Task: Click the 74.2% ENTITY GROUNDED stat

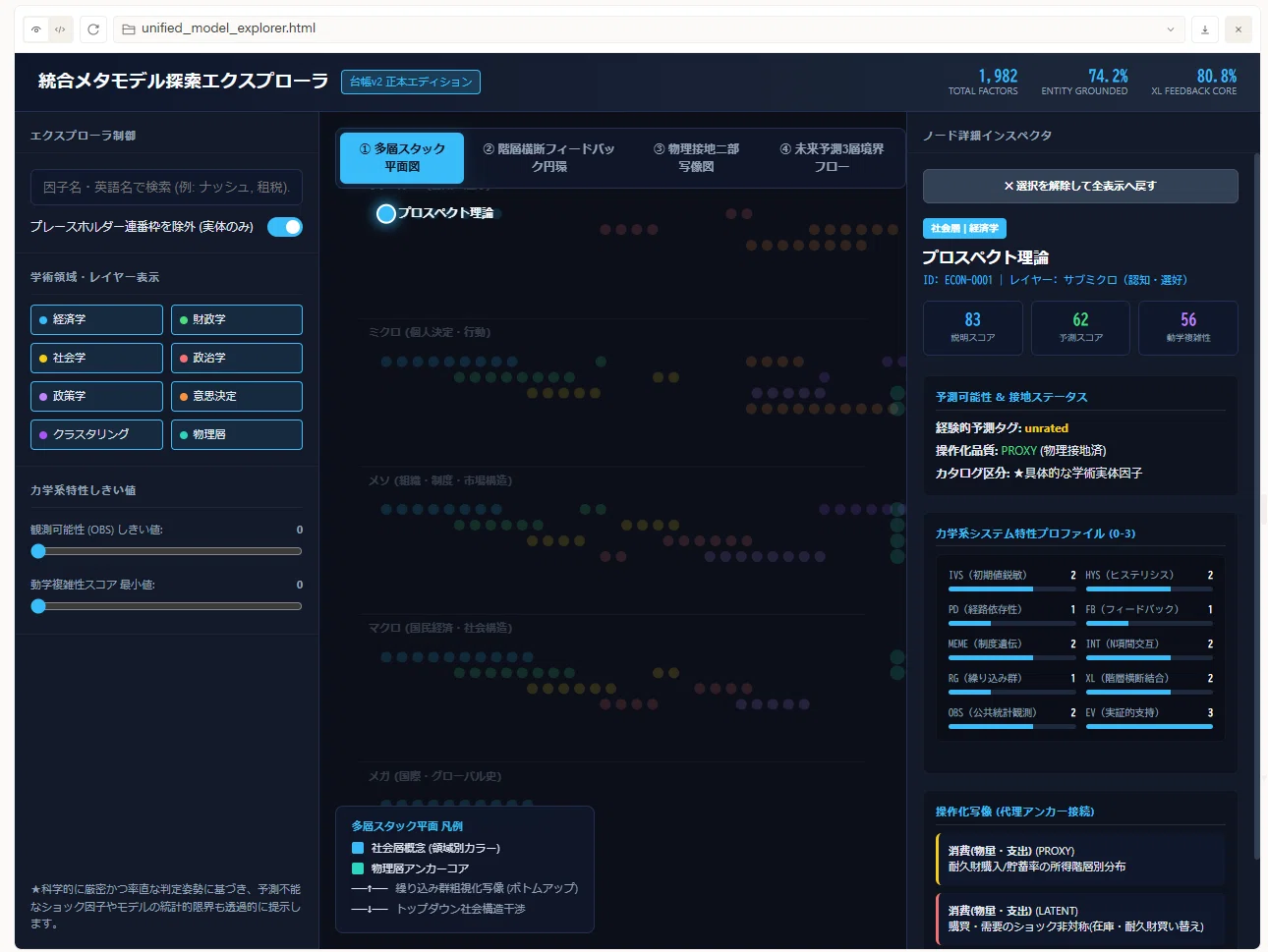Action: [x=1084, y=82]
